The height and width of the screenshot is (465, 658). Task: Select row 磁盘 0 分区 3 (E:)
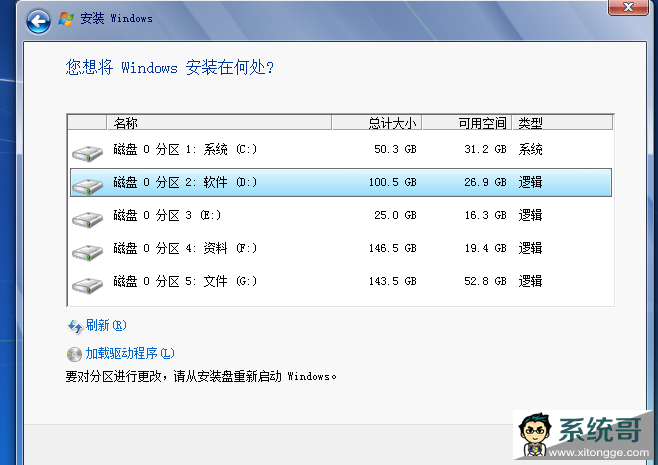(x=341, y=215)
